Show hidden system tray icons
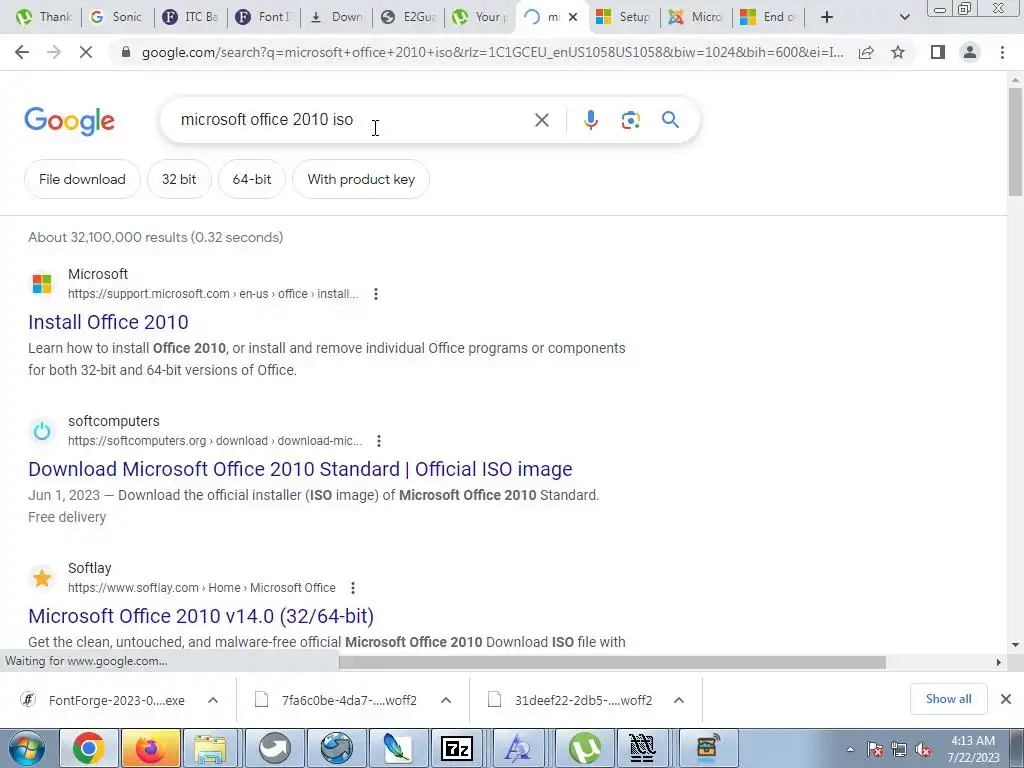 tap(850, 750)
